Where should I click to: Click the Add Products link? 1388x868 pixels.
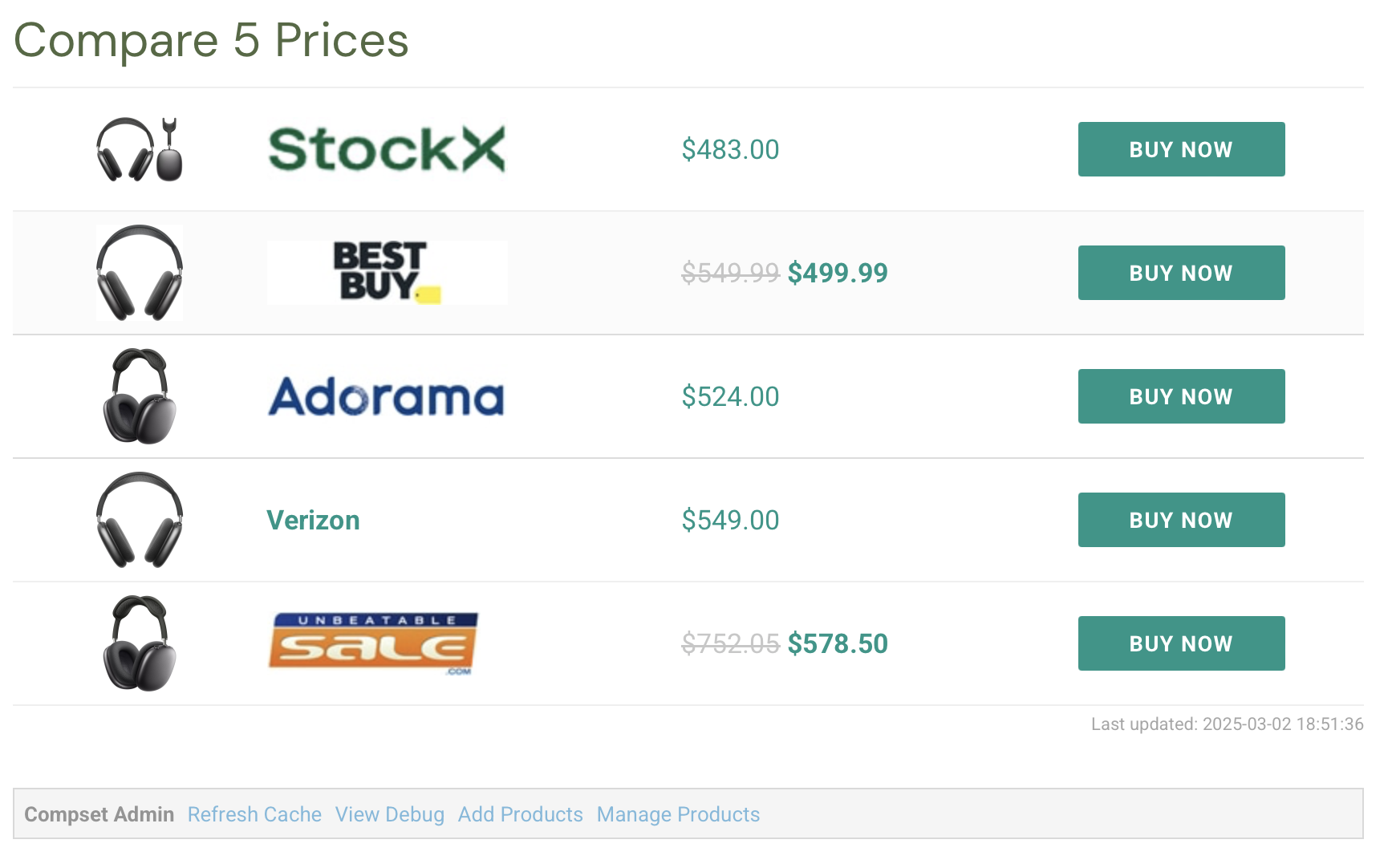pos(521,814)
